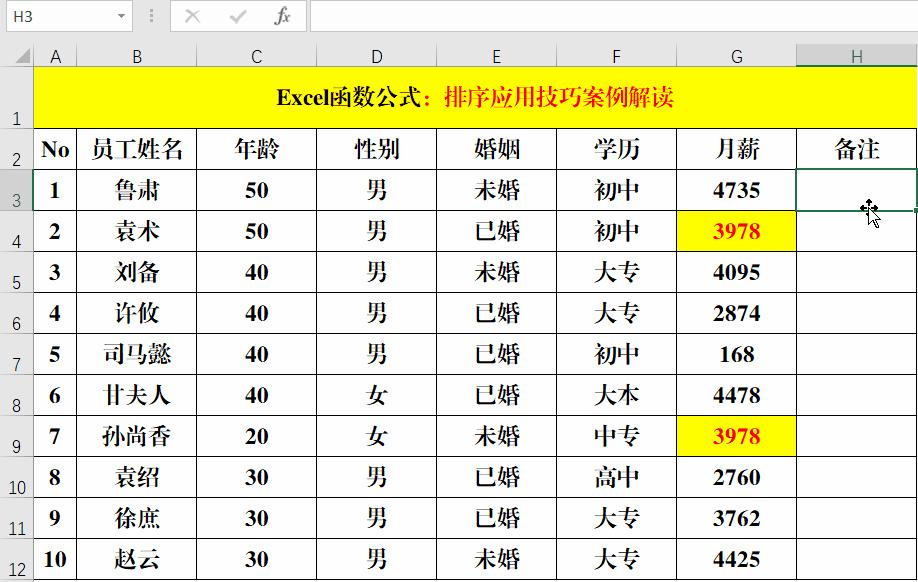Select 司马懿's salary cell showing 168
Image resolution: width=918 pixels, height=582 pixels.
coord(737,354)
